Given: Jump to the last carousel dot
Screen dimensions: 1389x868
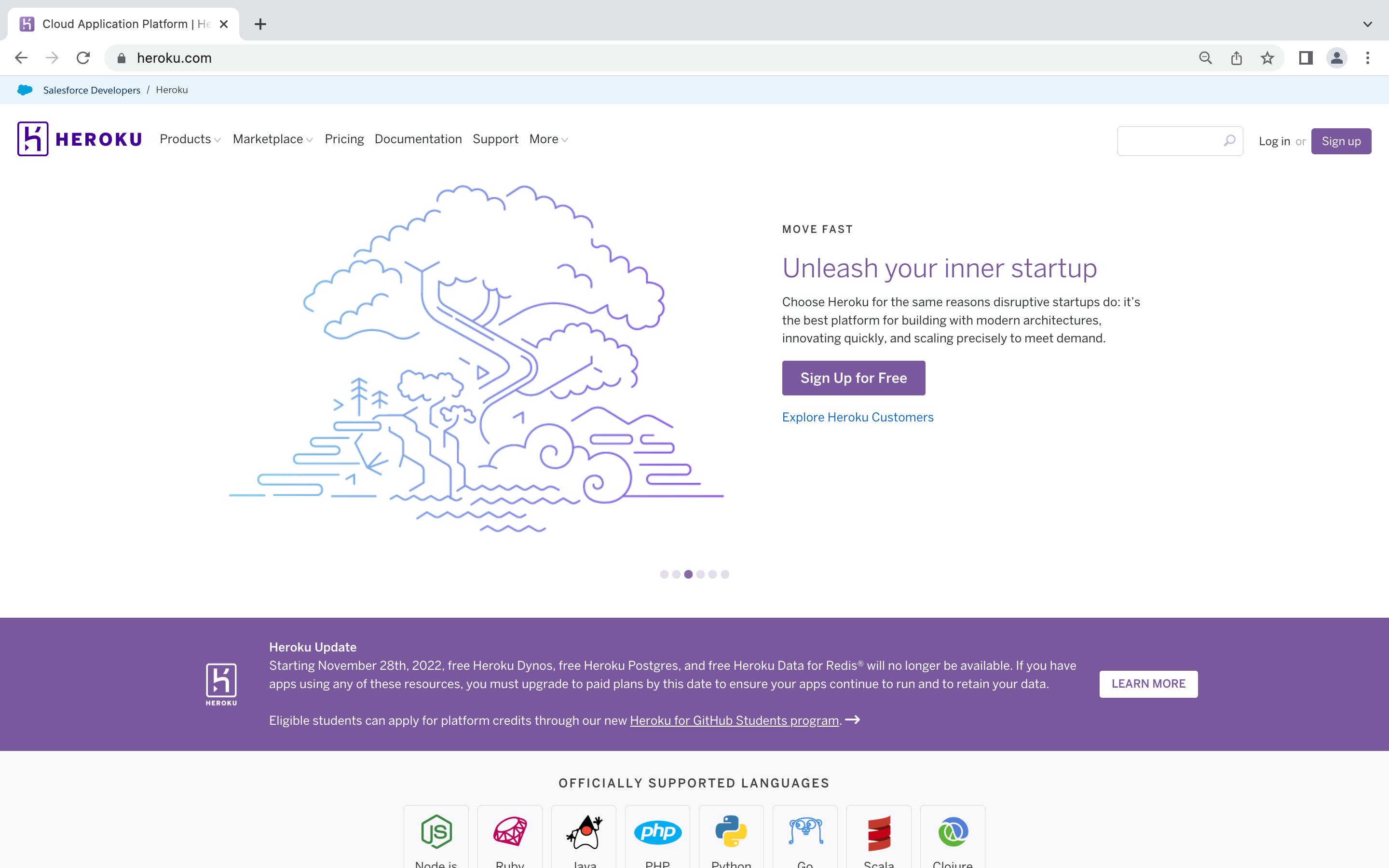Looking at the screenshot, I should pyautogui.click(x=725, y=574).
